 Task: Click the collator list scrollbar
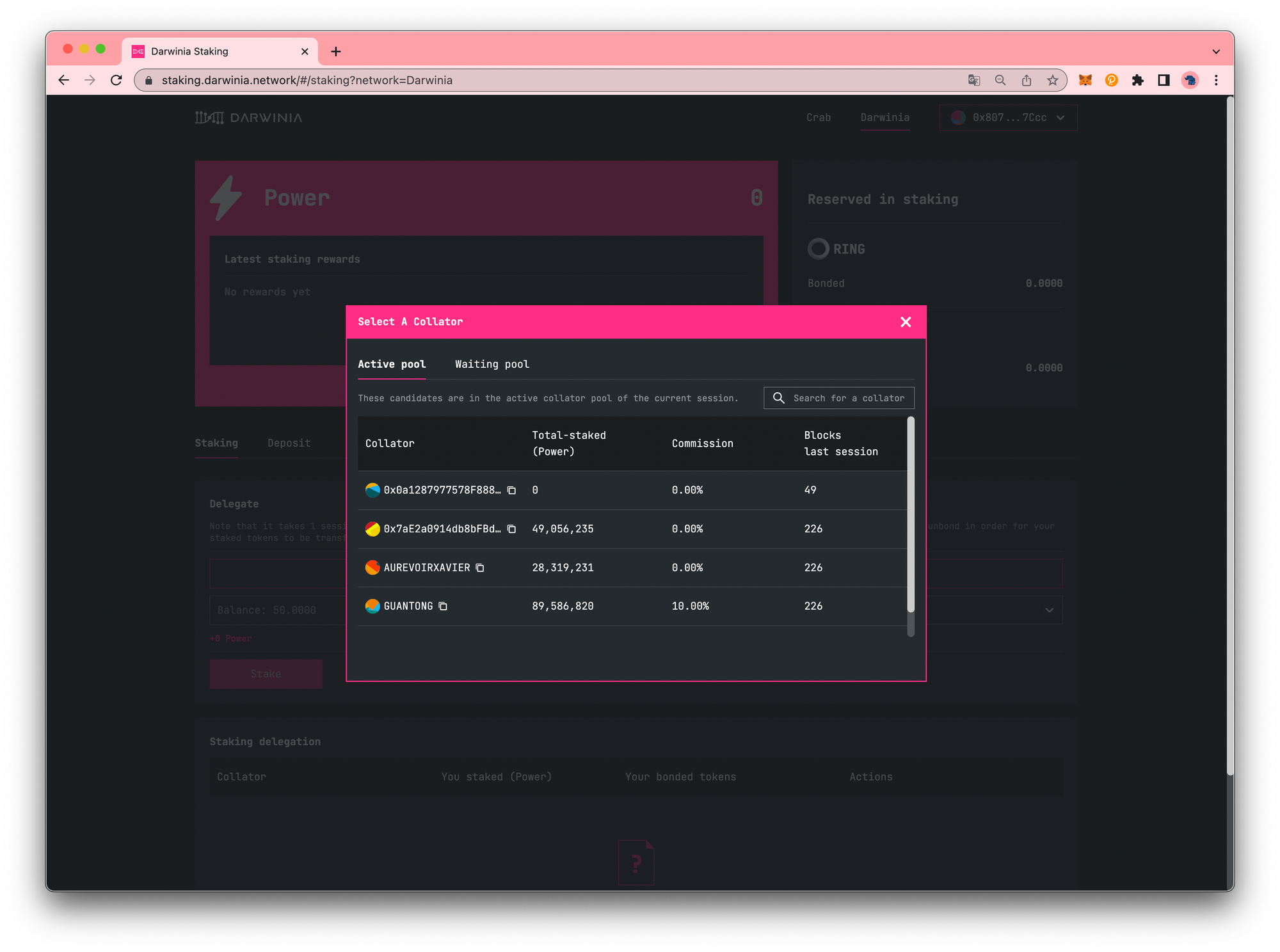point(911,514)
